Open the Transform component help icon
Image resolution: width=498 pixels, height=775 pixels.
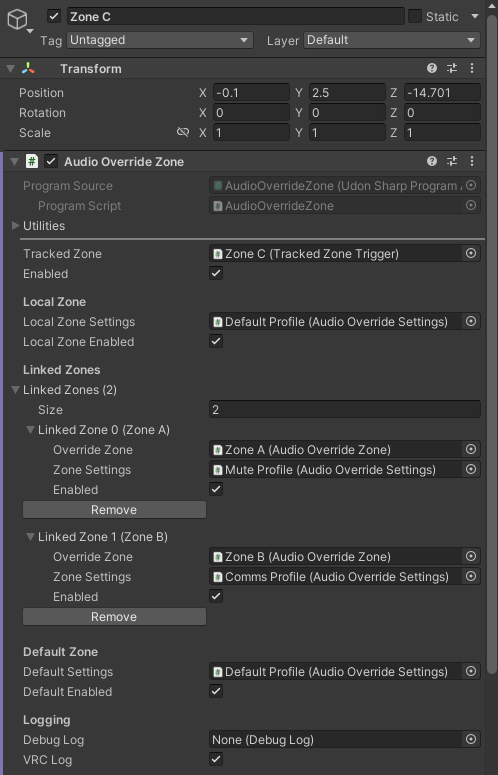(x=432, y=68)
